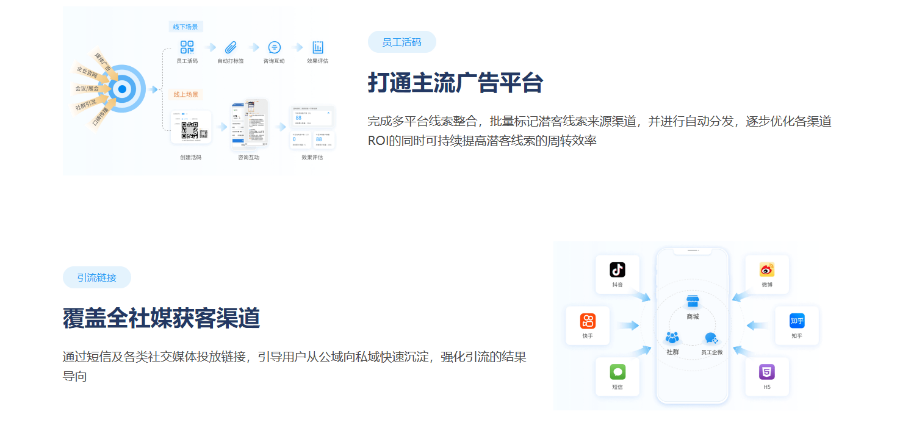Select the green SMS (短信) icon
Image resolution: width=900 pixels, height=432 pixels.
click(617, 372)
